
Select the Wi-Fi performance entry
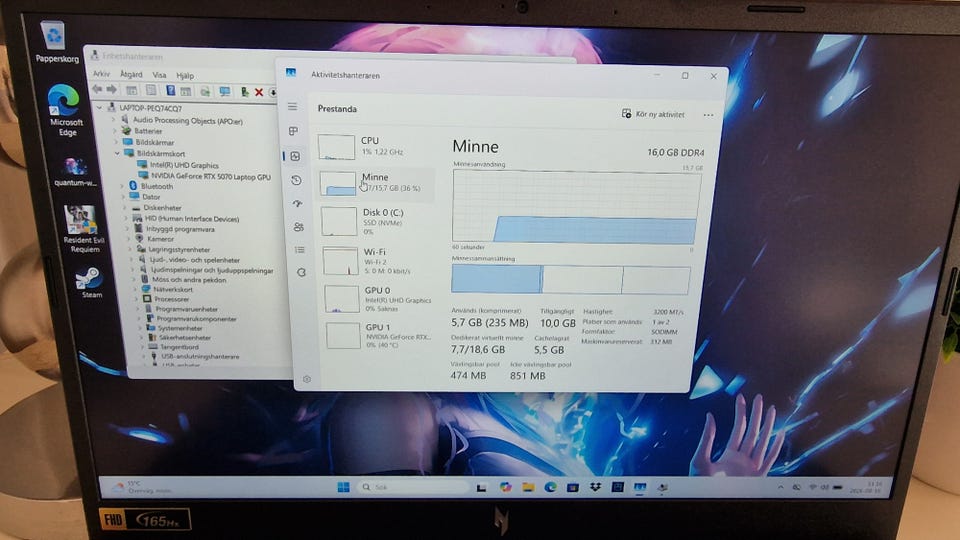378,260
